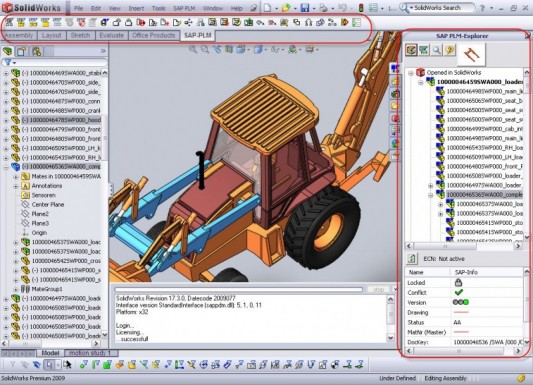Click the green Conflict checkmark
The height and width of the screenshot is (385, 533).
click(459, 292)
